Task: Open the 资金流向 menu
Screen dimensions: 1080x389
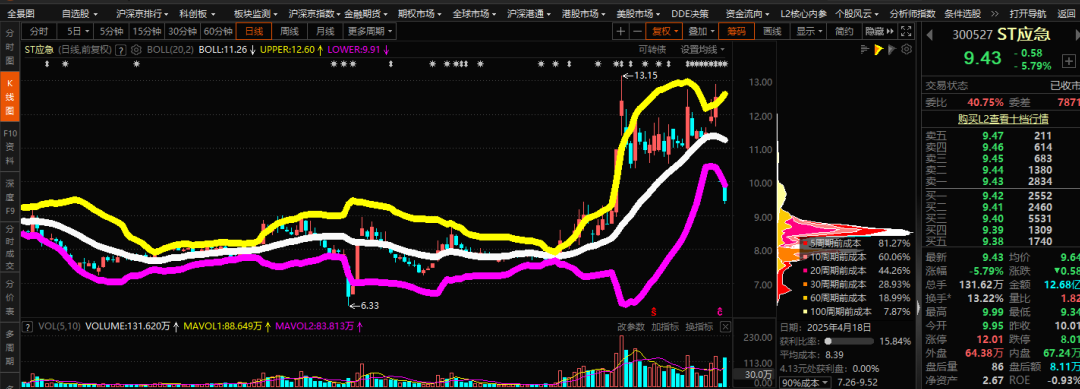Action: (x=748, y=13)
